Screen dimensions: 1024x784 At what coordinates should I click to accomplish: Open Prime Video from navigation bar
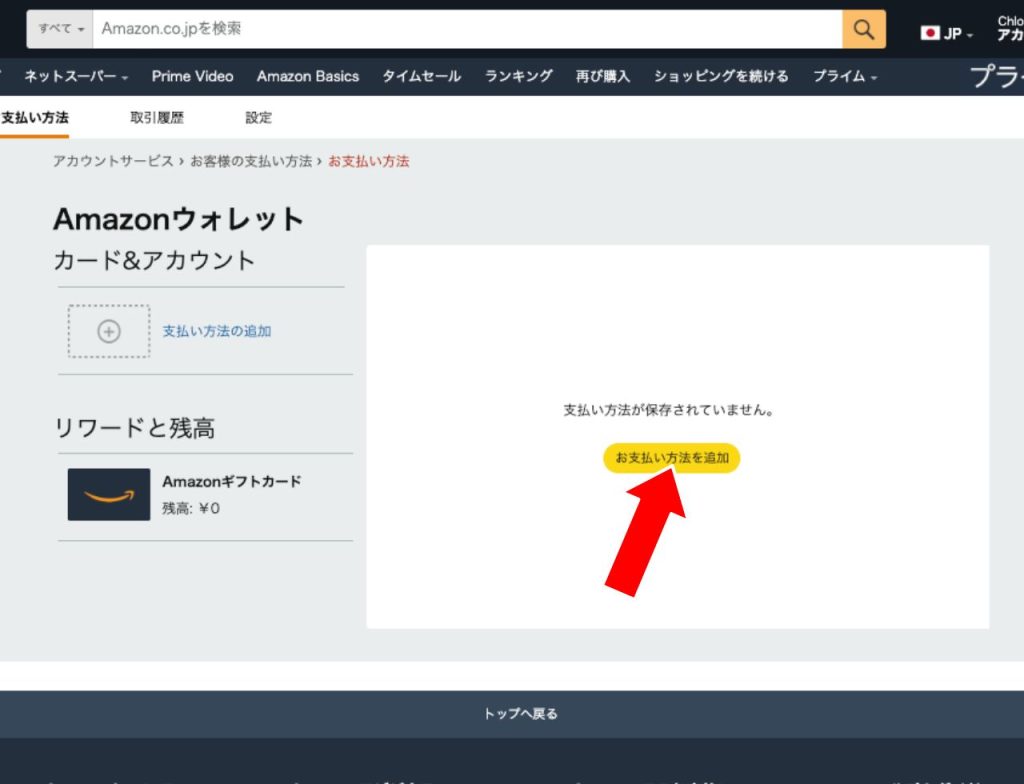click(192, 76)
